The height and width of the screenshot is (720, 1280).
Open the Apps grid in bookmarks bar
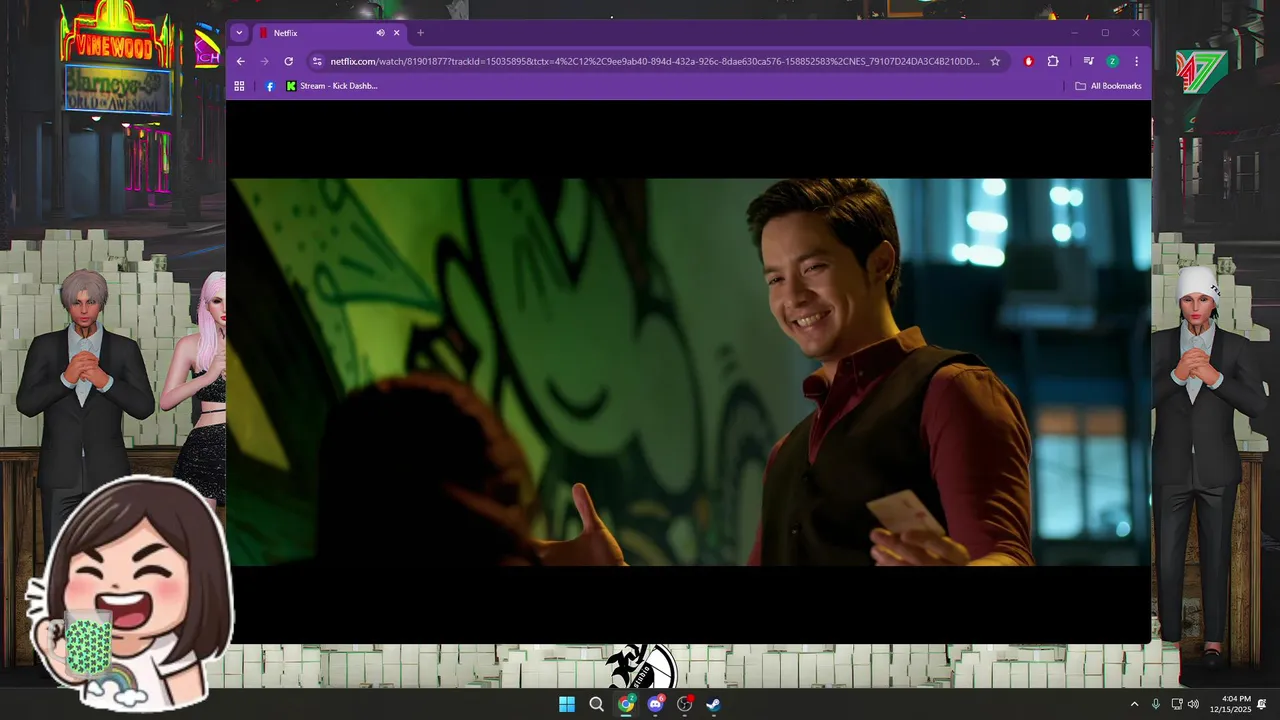tap(239, 86)
